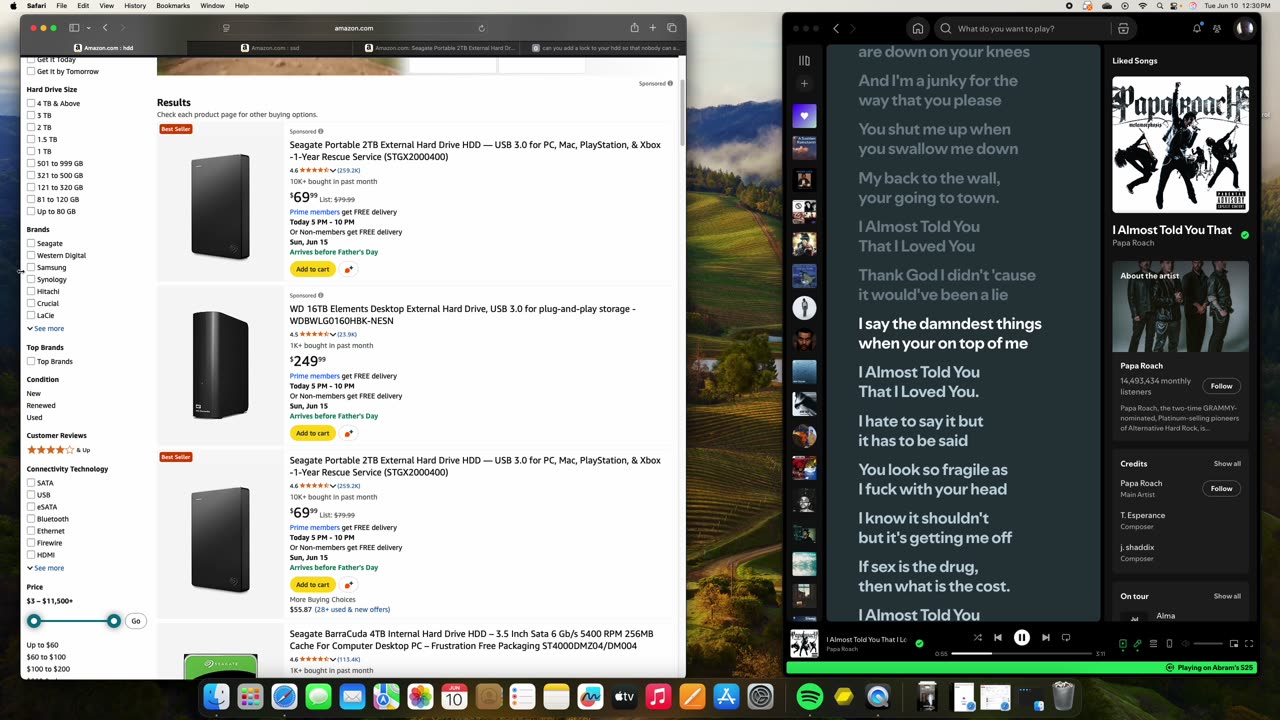The width and height of the screenshot is (1280, 720).
Task: Share the page from Safari toolbar
Action: (634, 28)
